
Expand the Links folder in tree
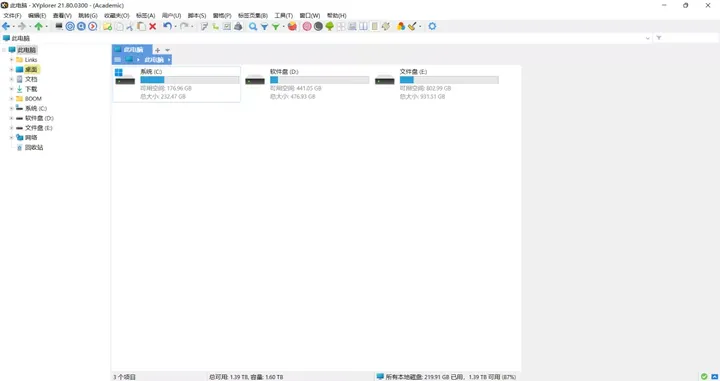coord(11,60)
